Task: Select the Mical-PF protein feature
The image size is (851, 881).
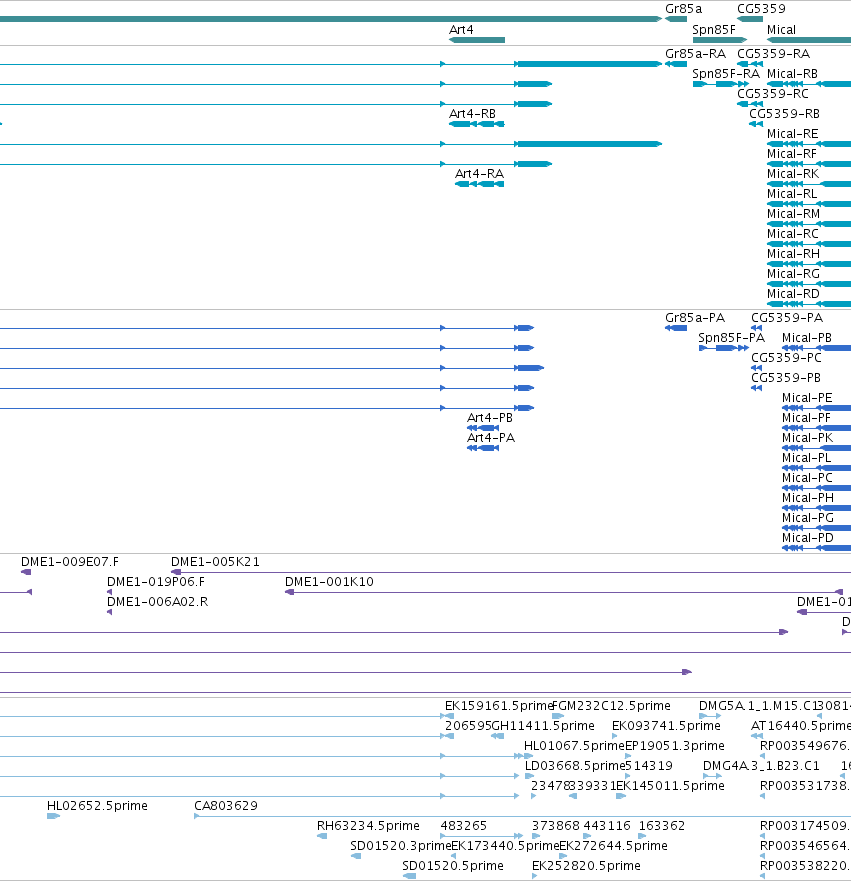Action: 816,428
